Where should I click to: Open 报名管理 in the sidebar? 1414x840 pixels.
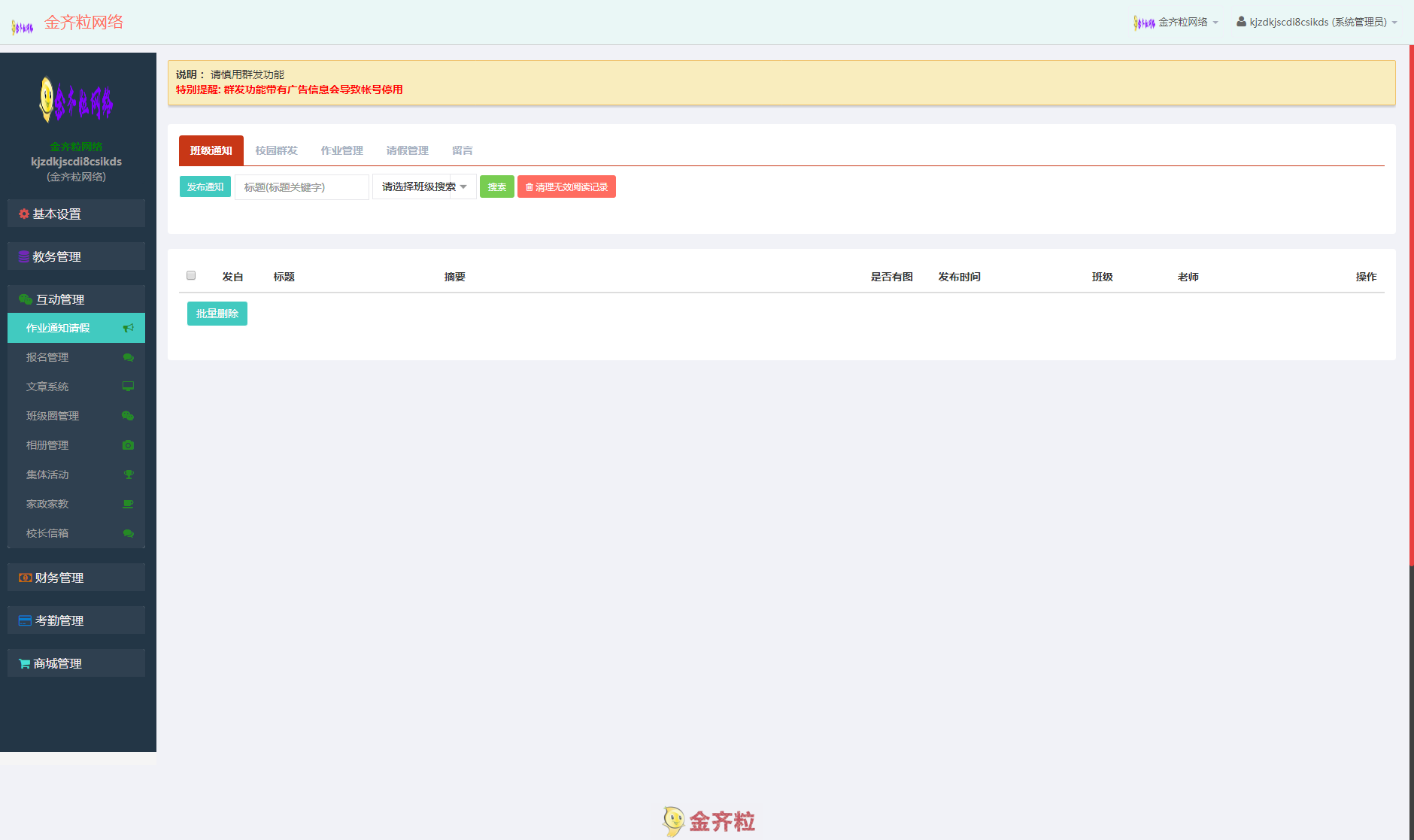point(76,357)
